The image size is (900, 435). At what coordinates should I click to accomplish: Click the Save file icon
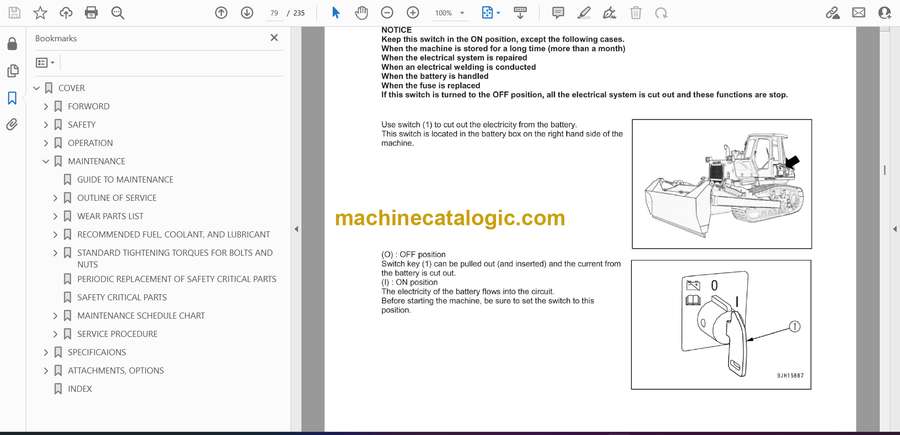click(14, 13)
